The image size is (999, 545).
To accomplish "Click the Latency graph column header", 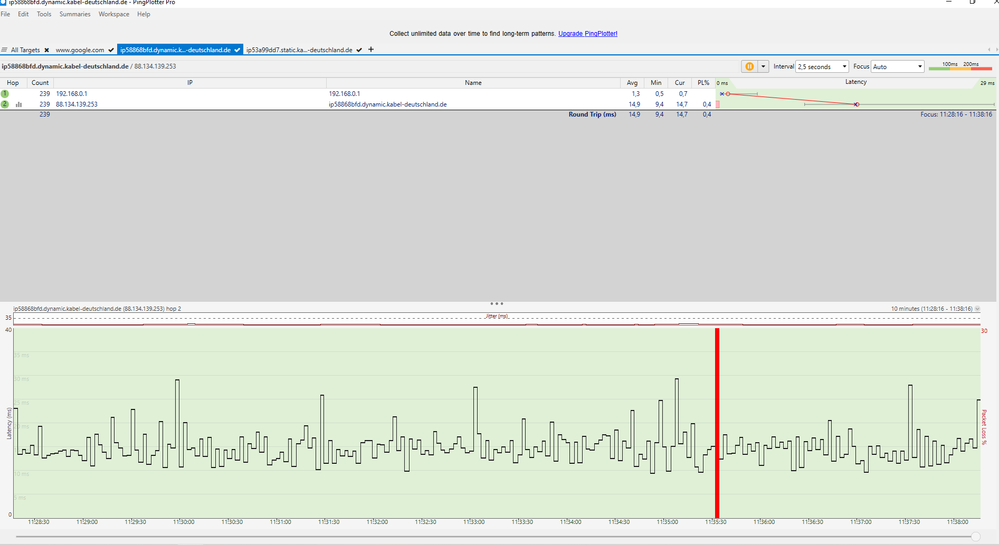I will [856, 82].
